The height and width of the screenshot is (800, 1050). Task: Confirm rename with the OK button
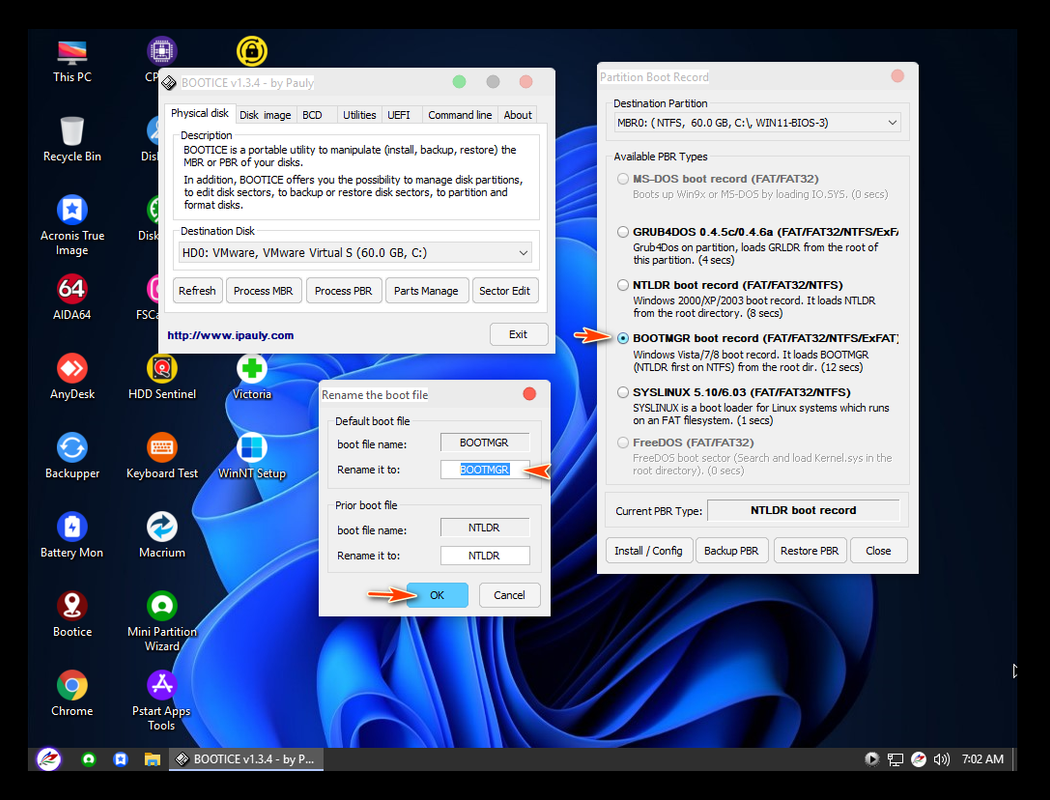[x=437, y=595]
